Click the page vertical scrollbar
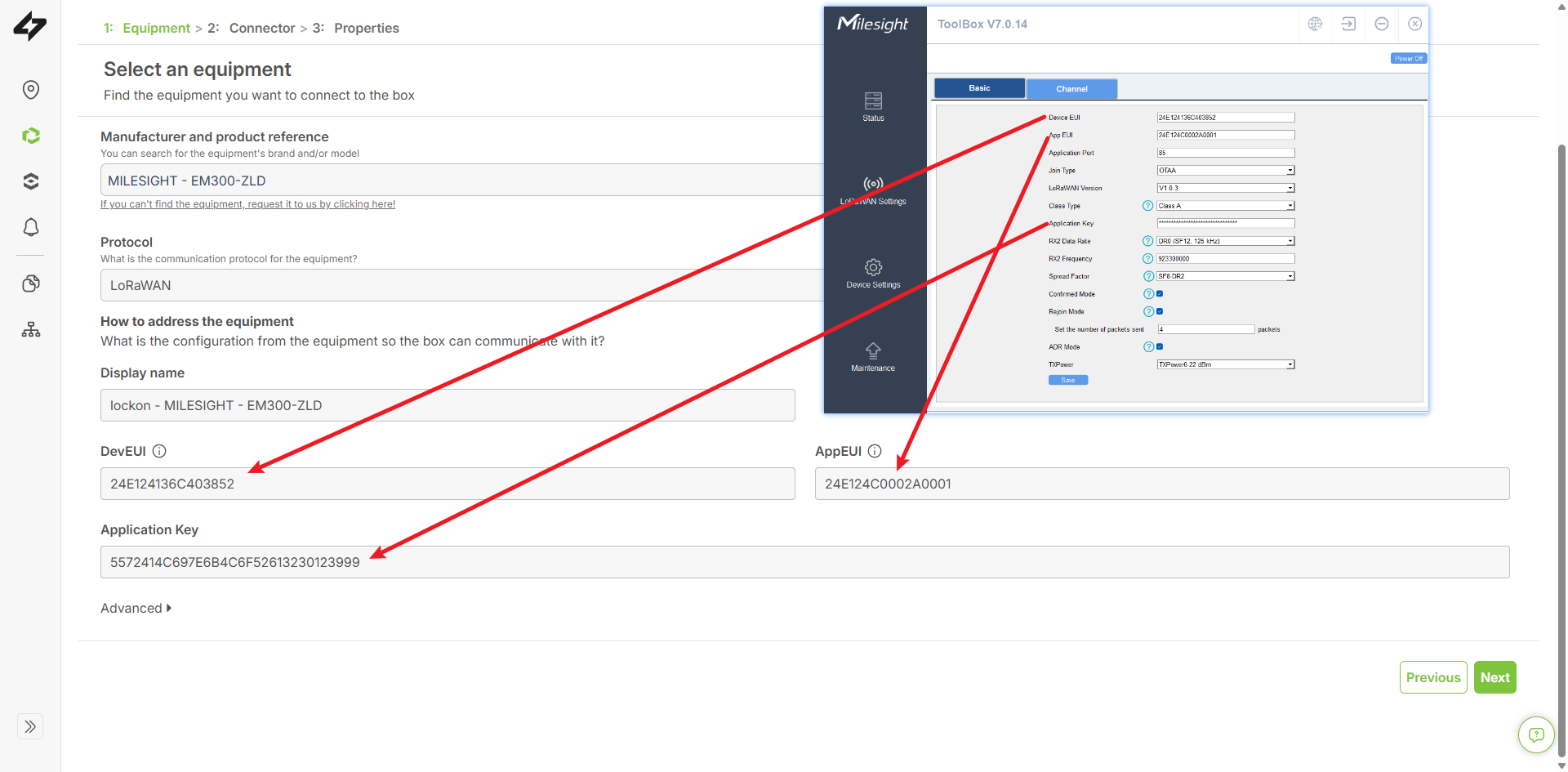1568x772 pixels. coord(1561,449)
